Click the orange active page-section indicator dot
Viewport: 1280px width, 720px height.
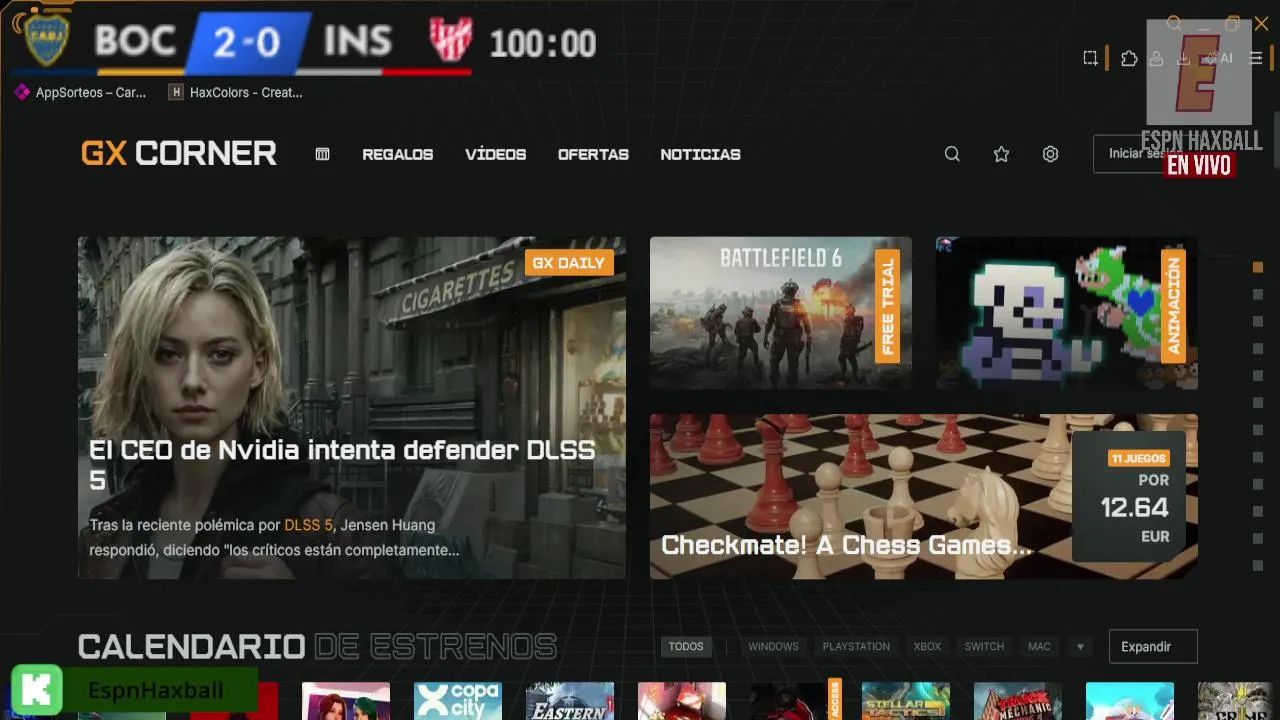(1258, 267)
